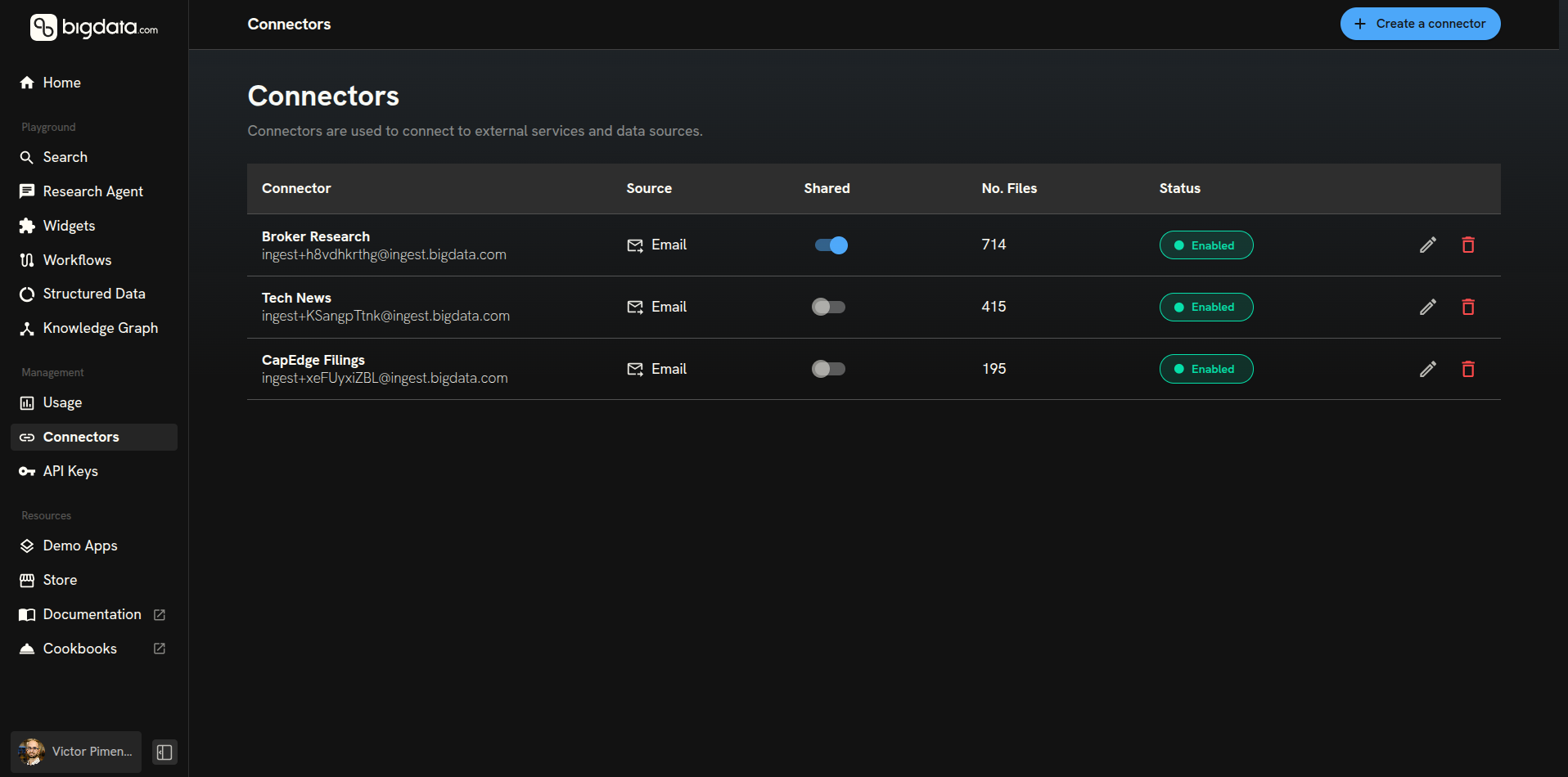Open the Documentation link
This screenshot has height=777, width=1568.
click(x=94, y=614)
